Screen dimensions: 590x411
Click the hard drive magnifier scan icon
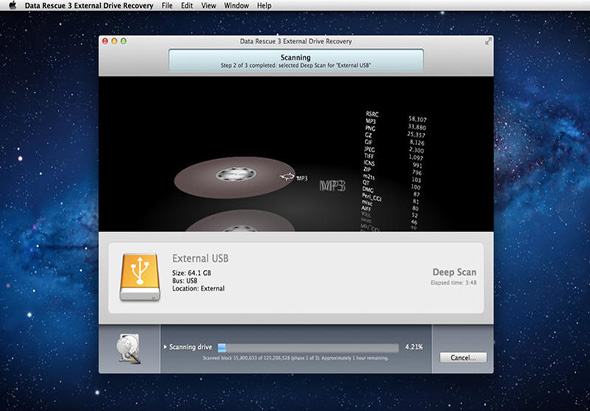click(129, 349)
